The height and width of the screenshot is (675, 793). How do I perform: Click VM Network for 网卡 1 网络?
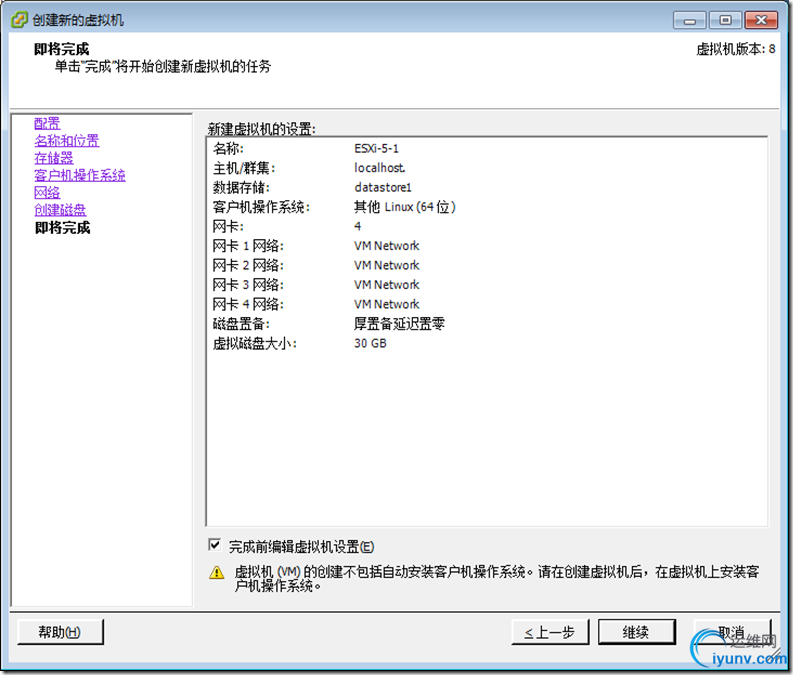coord(387,246)
